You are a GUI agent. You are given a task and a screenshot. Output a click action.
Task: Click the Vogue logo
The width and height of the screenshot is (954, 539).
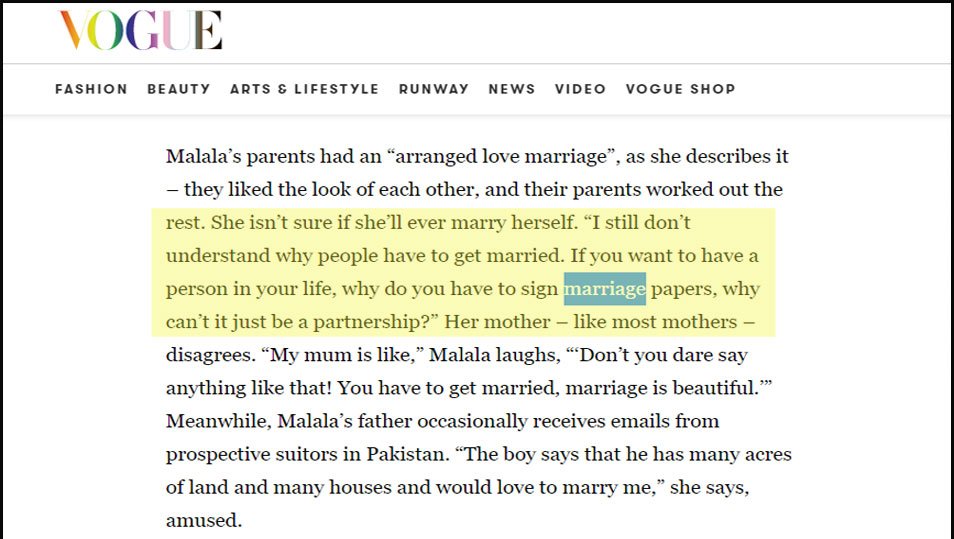click(141, 30)
